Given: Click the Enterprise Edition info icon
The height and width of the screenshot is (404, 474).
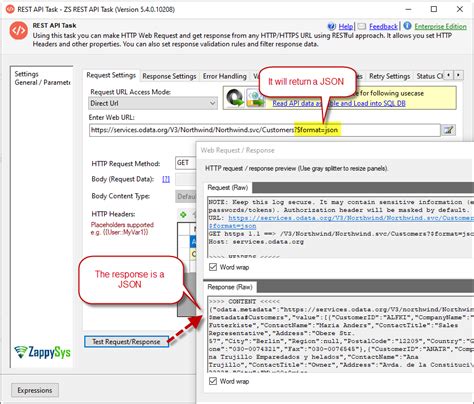Looking at the screenshot, I should click(x=407, y=26).
